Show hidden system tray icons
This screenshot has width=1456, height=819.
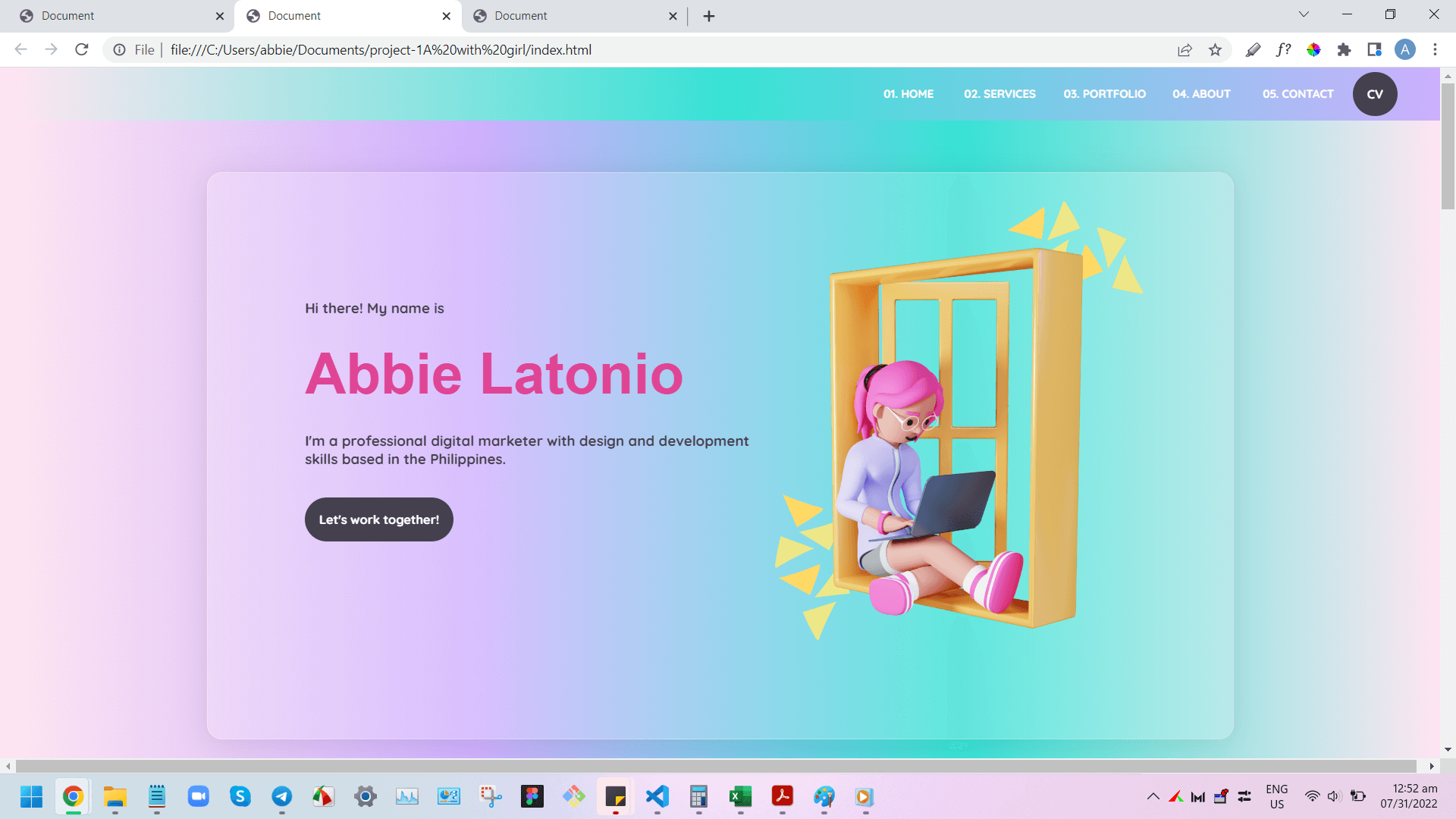pos(1153,796)
